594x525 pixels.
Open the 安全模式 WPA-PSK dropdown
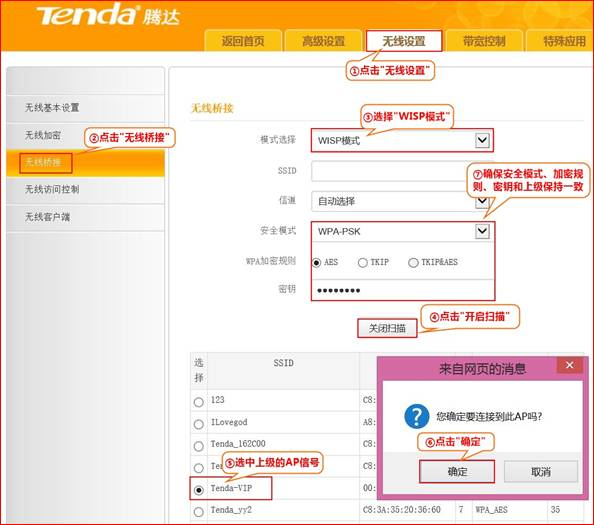point(403,231)
